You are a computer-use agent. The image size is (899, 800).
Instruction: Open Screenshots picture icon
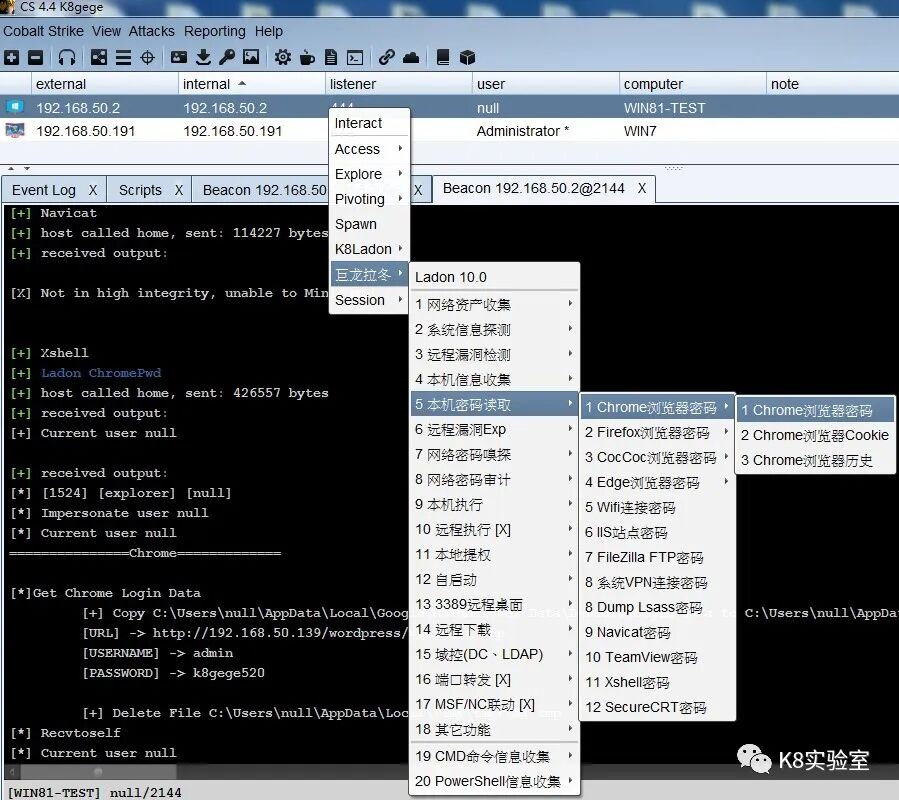coord(251,57)
